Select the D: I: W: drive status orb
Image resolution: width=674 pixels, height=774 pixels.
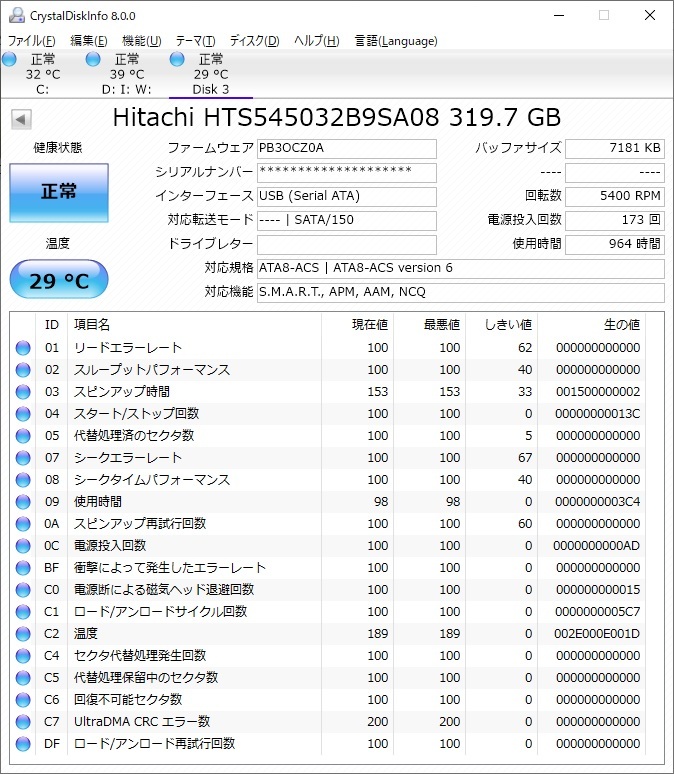click(93, 59)
